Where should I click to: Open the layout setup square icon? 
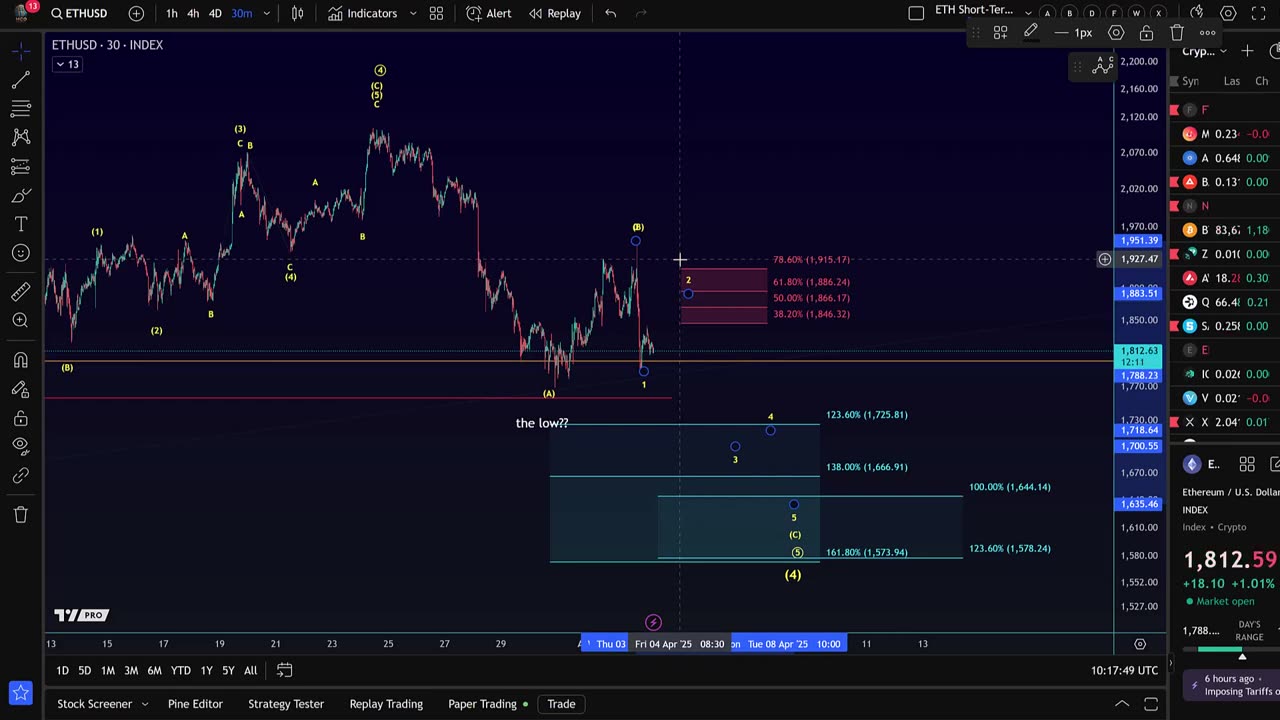[x=916, y=13]
